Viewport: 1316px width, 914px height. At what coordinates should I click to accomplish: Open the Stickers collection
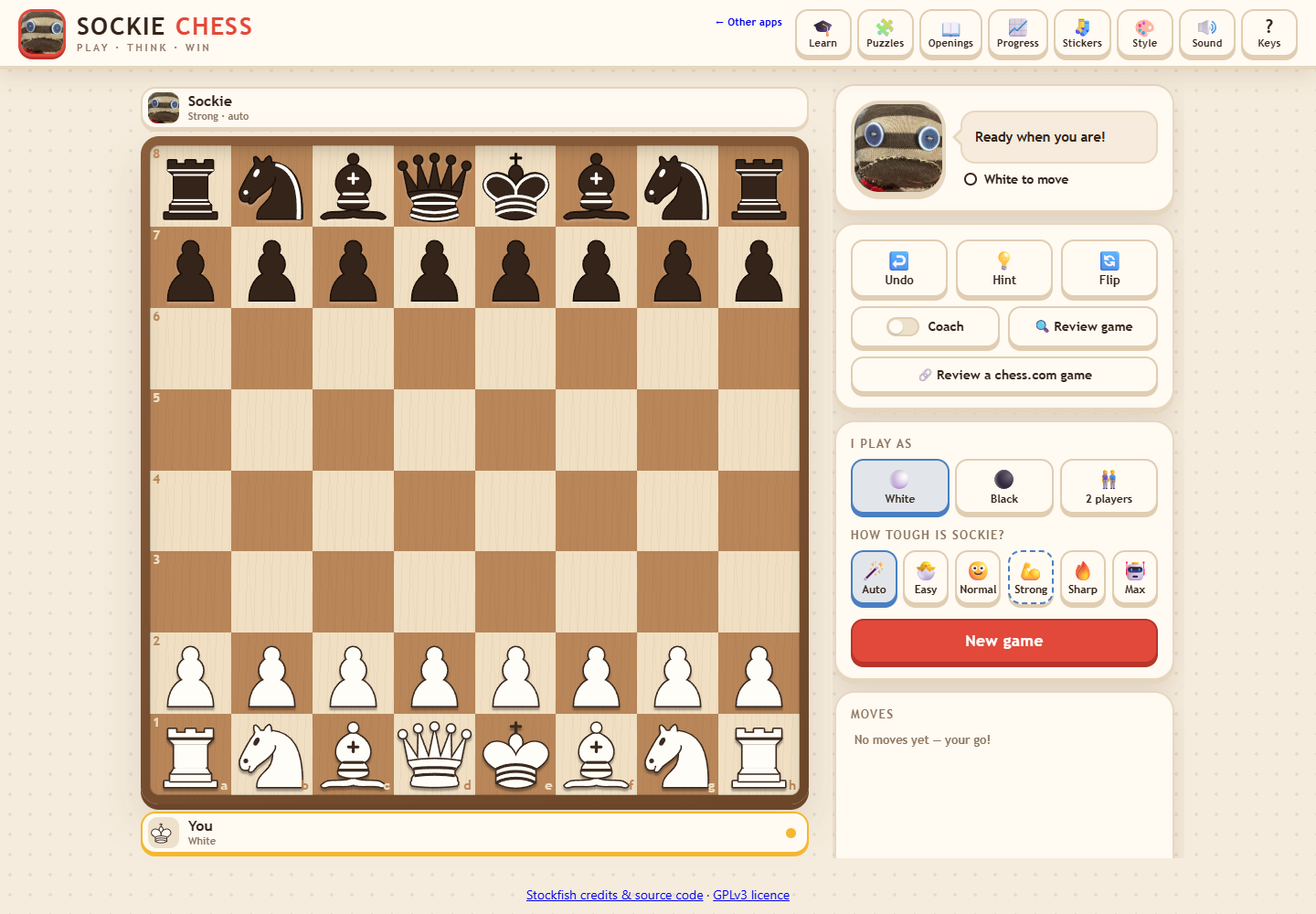[1082, 35]
